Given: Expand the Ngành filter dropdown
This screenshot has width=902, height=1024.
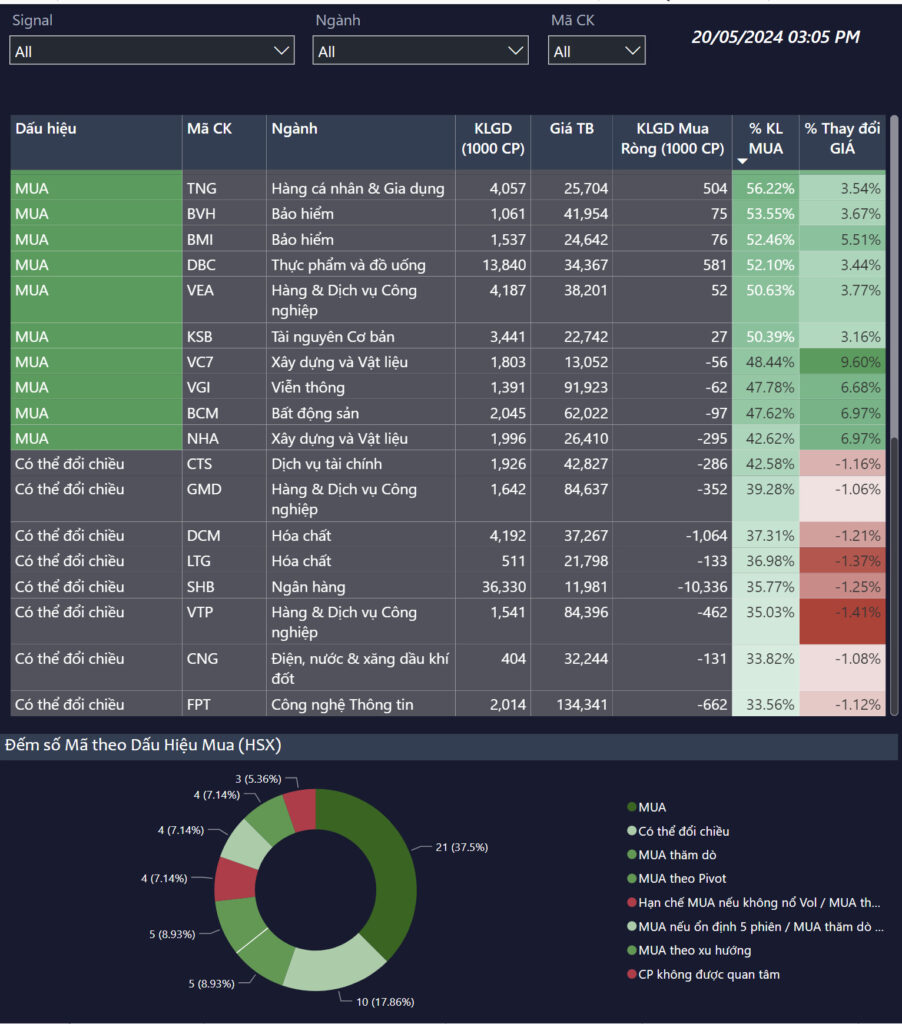Looking at the screenshot, I should point(420,51).
